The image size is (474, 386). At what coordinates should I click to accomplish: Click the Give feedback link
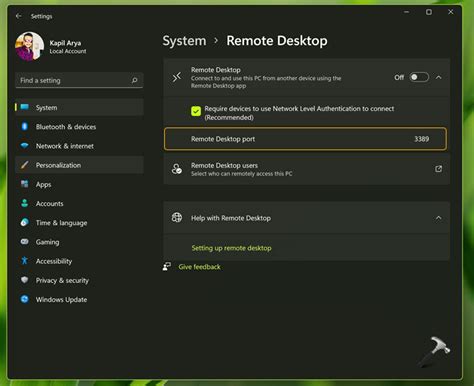(199, 267)
